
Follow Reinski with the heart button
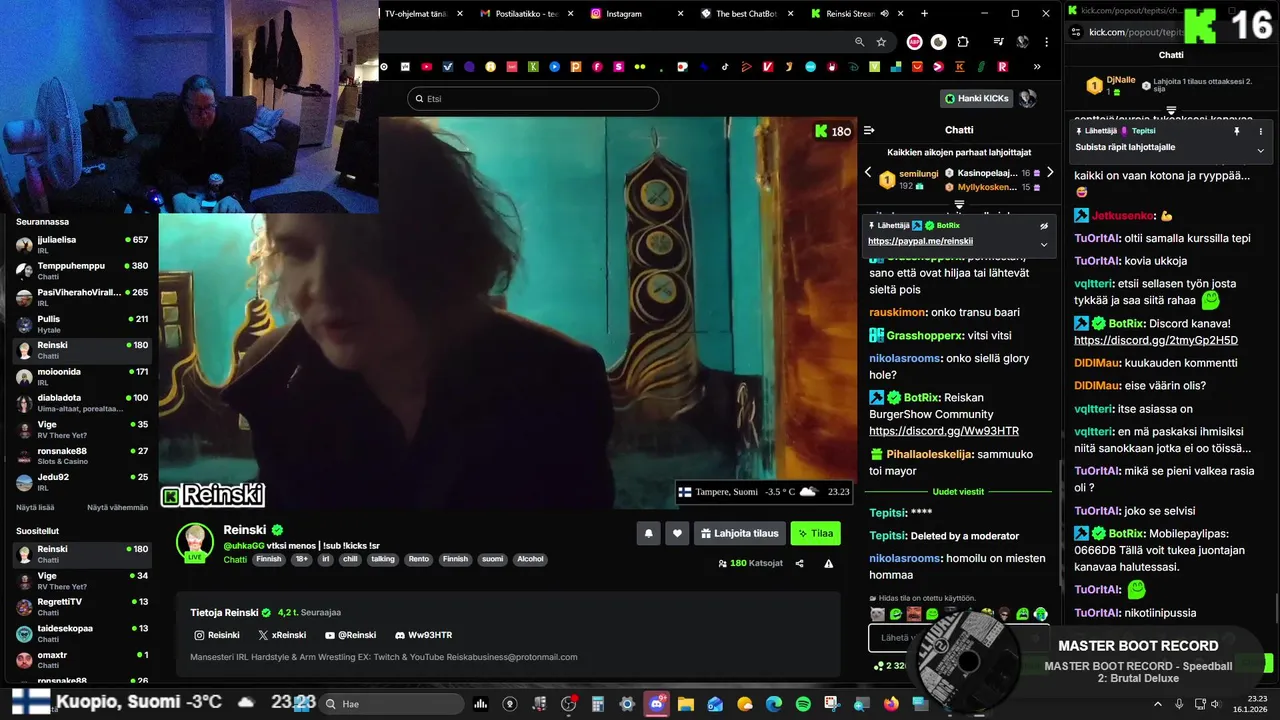(677, 533)
